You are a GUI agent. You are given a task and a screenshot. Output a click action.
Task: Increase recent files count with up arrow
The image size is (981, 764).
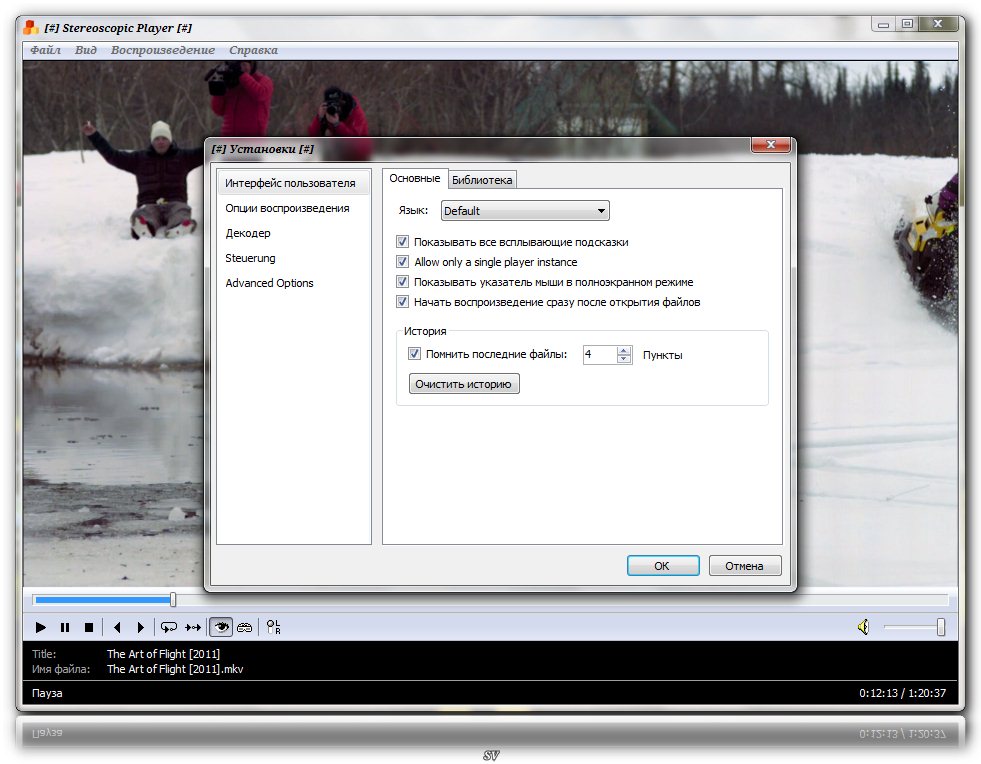624,350
